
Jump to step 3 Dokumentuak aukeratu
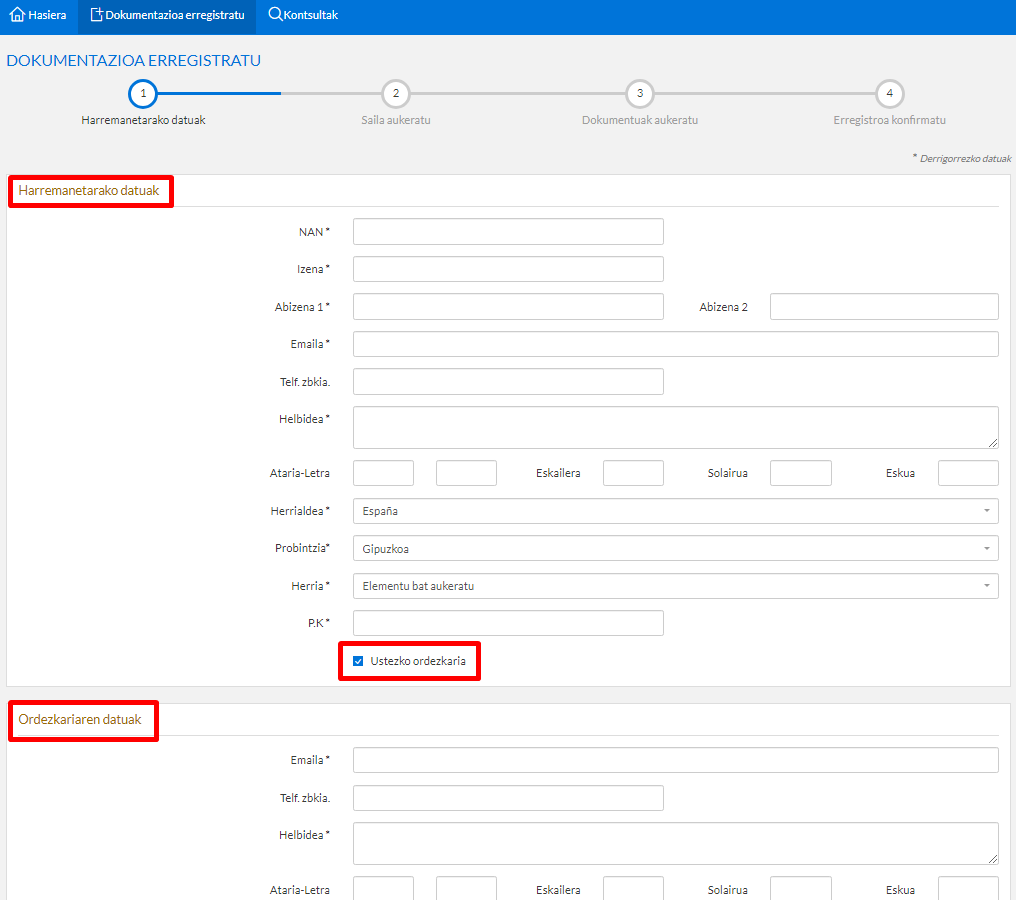[640, 93]
